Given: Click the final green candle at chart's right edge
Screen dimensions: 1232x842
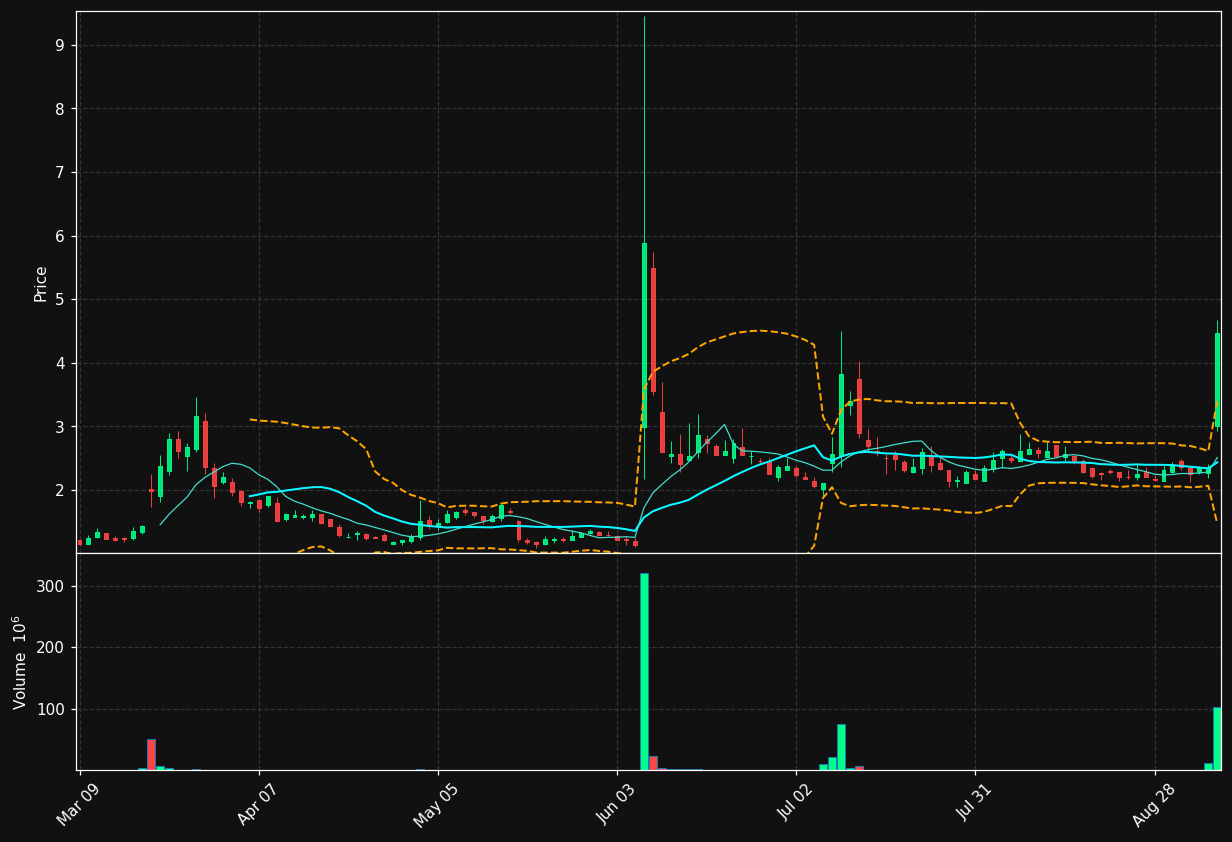Looking at the screenshot, I should [x=1217, y=380].
